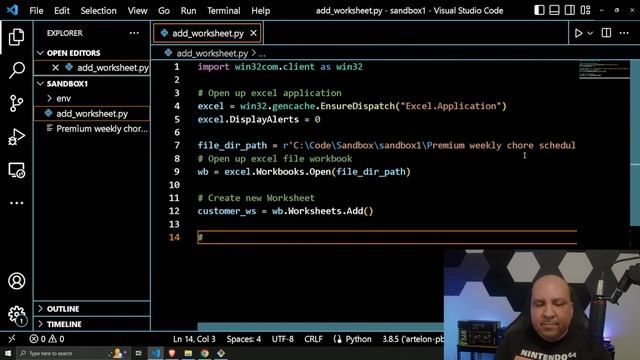Viewport: 640px width, 360px height.
Task: Open the Help menu
Action: click(260, 11)
